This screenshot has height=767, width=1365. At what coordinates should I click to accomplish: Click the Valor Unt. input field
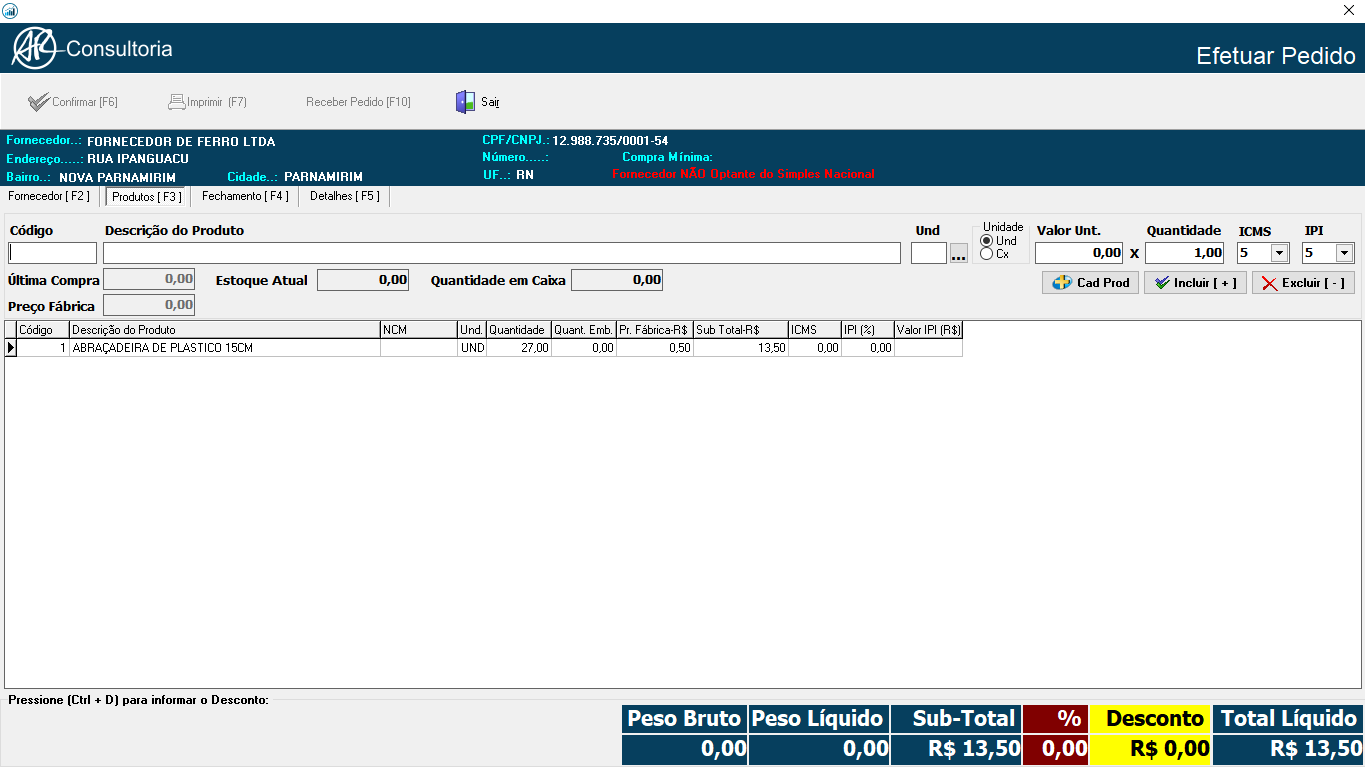[1080, 253]
